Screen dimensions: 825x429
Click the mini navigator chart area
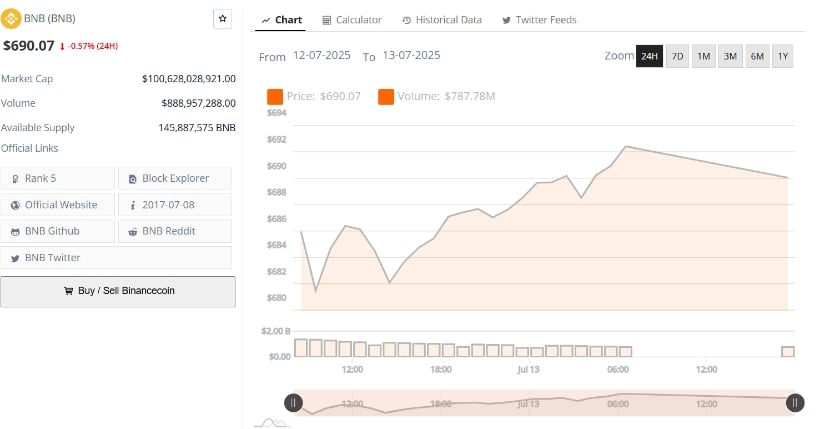click(x=544, y=403)
